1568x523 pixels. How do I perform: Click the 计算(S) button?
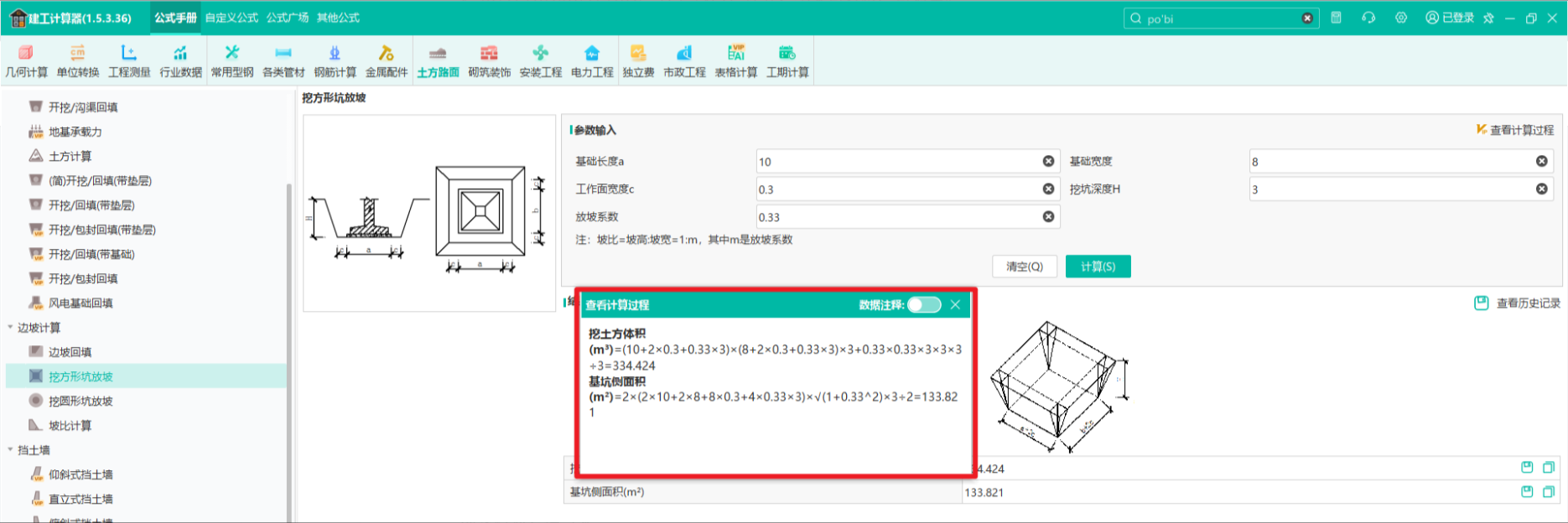tap(1098, 267)
